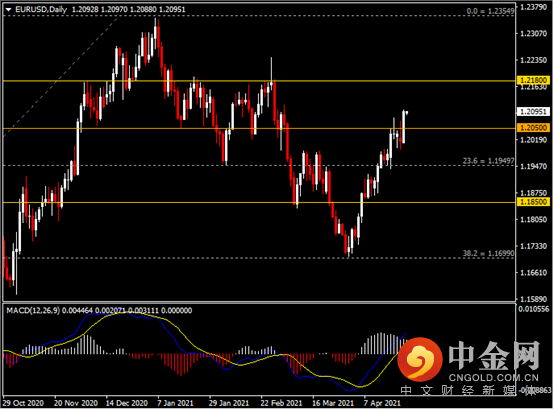Click the 0.0 = 1.23549 Fibonacci label
This screenshot has width=554, height=409.
click(x=490, y=11)
